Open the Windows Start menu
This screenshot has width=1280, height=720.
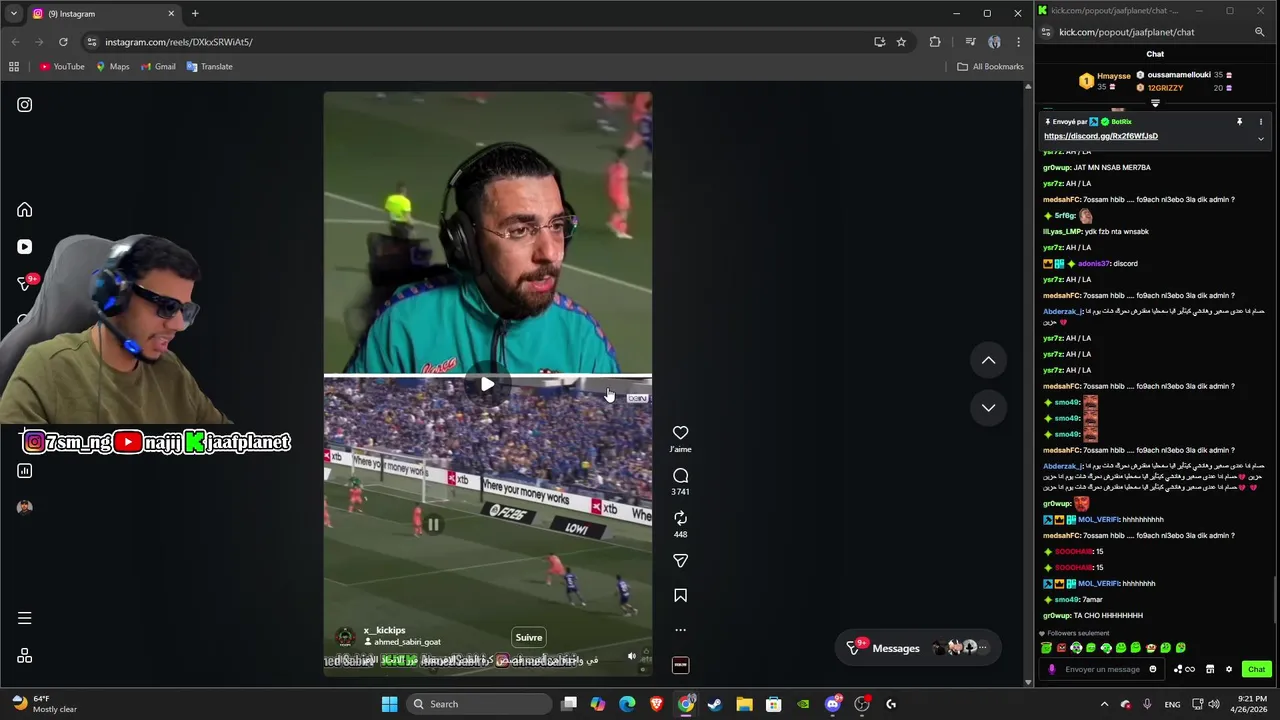(x=389, y=704)
